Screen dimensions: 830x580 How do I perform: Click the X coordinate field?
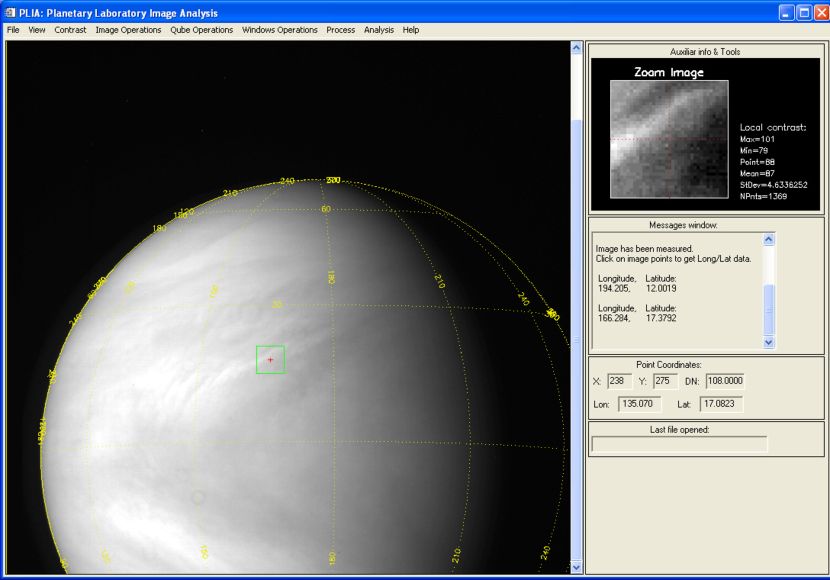pos(619,381)
